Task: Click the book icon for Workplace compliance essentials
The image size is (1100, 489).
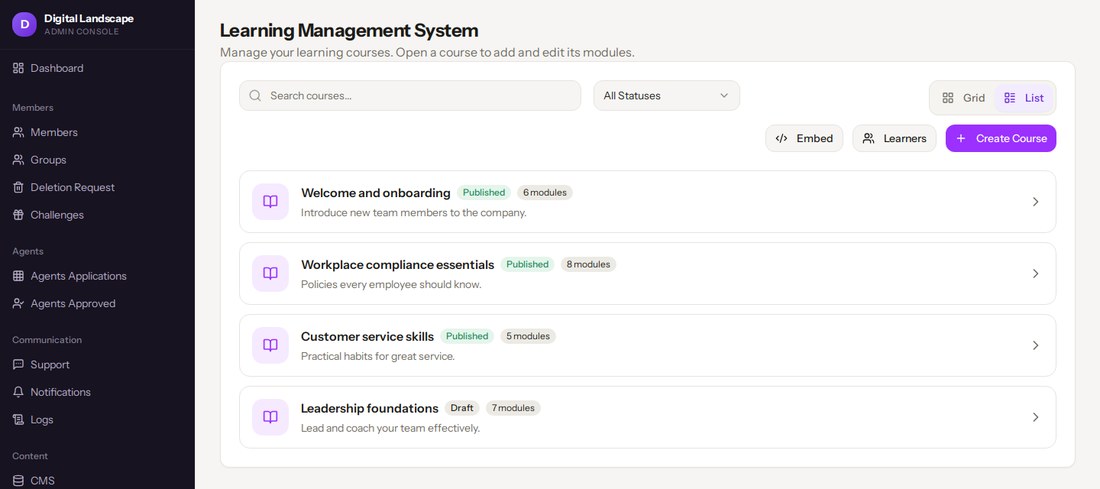Action: (270, 274)
